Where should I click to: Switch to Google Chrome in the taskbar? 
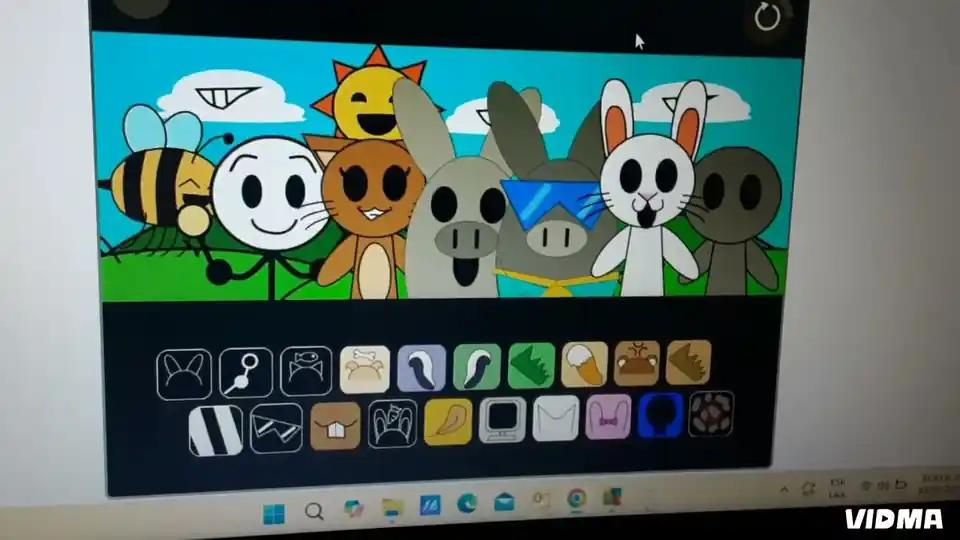pyautogui.click(x=576, y=498)
